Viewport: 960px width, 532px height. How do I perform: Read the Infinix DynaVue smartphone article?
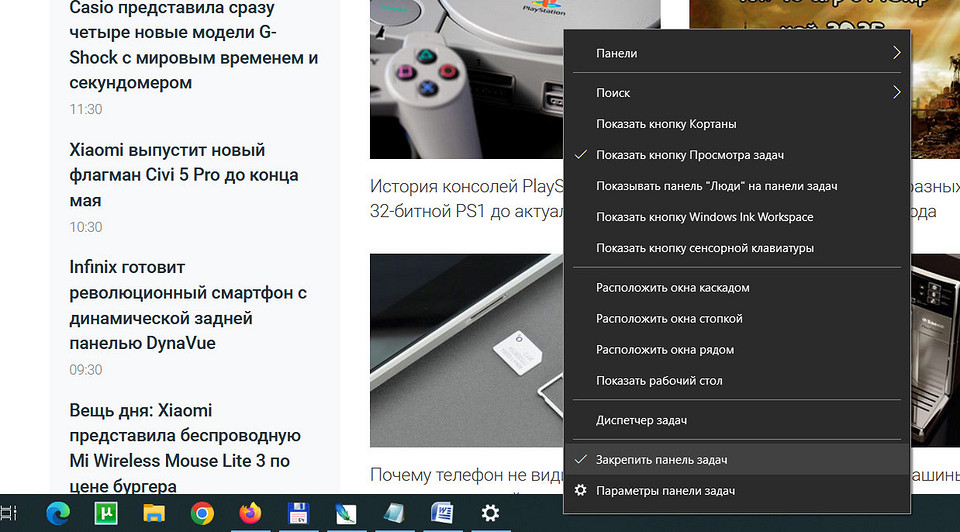pyautogui.click(x=188, y=305)
